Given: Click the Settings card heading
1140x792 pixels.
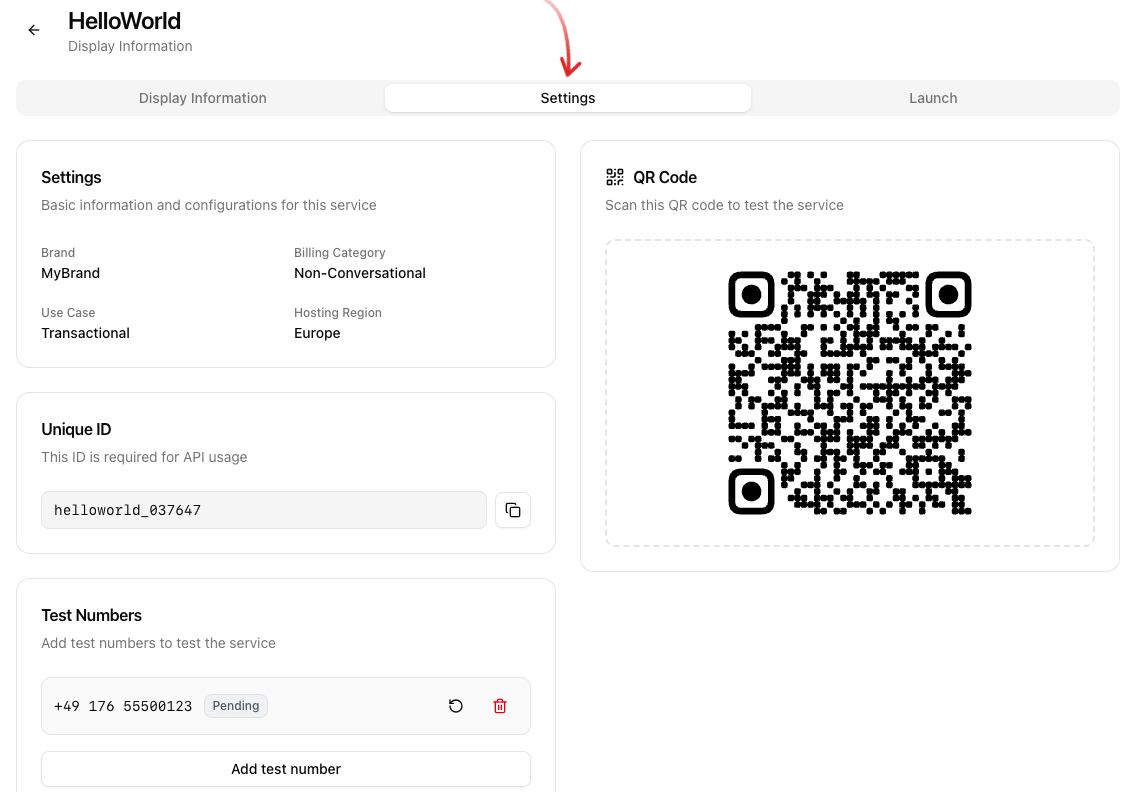Looking at the screenshot, I should [71, 177].
